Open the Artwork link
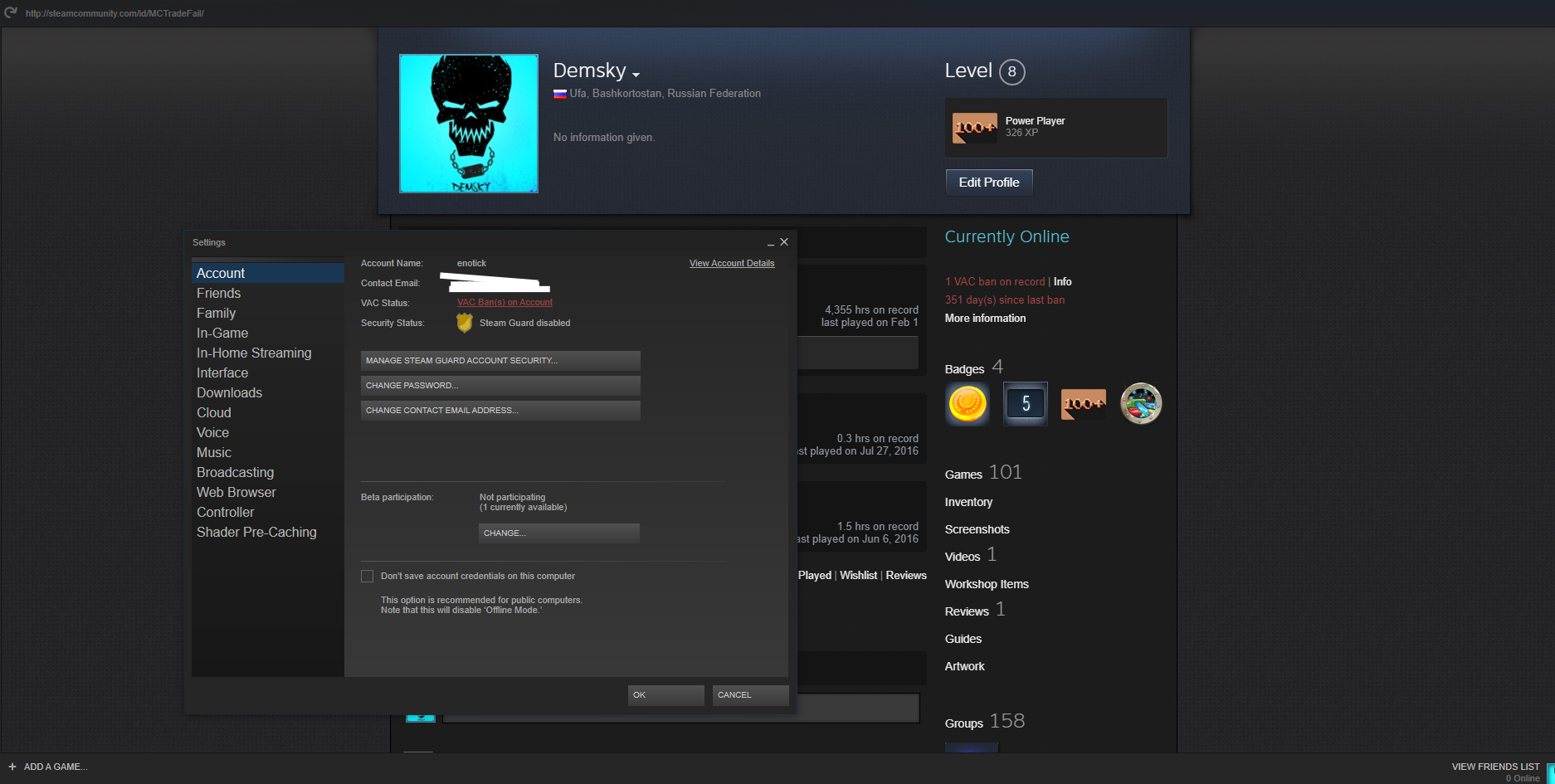This screenshot has width=1555, height=784. pyautogui.click(x=965, y=667)
